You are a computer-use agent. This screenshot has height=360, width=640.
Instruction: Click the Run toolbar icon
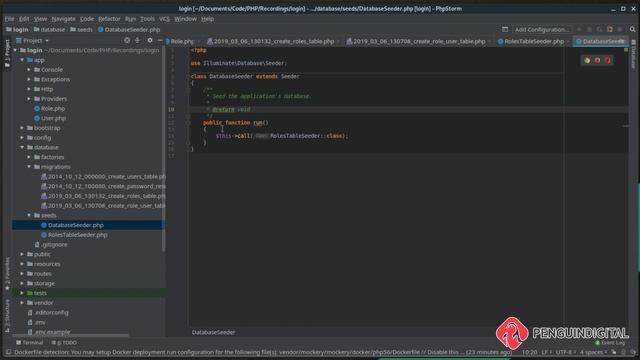pyautogui.click(x=579, y=29)
